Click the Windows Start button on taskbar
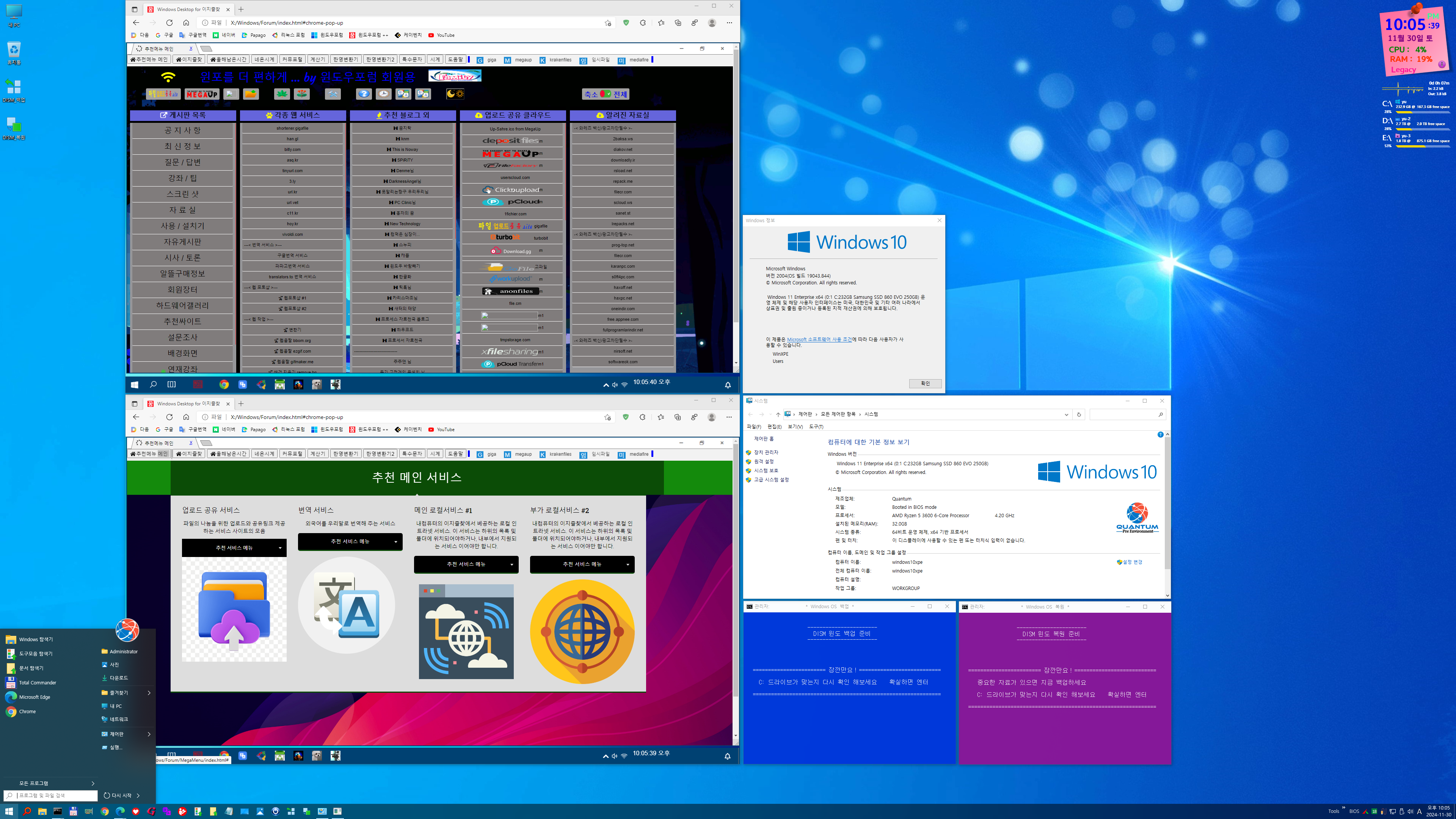 coord(9,811)
